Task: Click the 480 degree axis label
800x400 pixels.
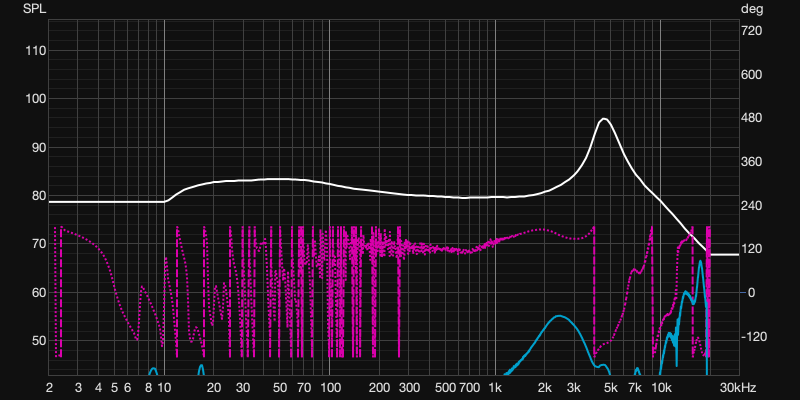Action: 751,118
